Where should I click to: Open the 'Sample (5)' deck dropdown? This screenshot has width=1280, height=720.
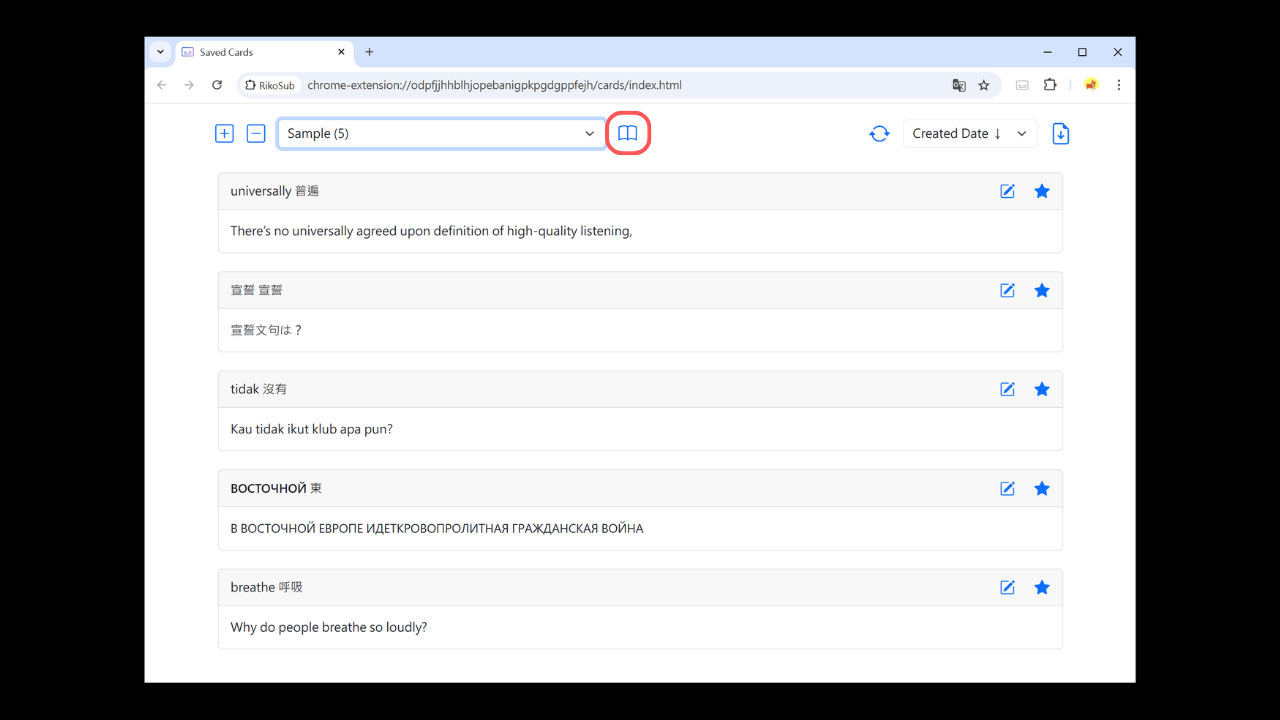[441, 133]
